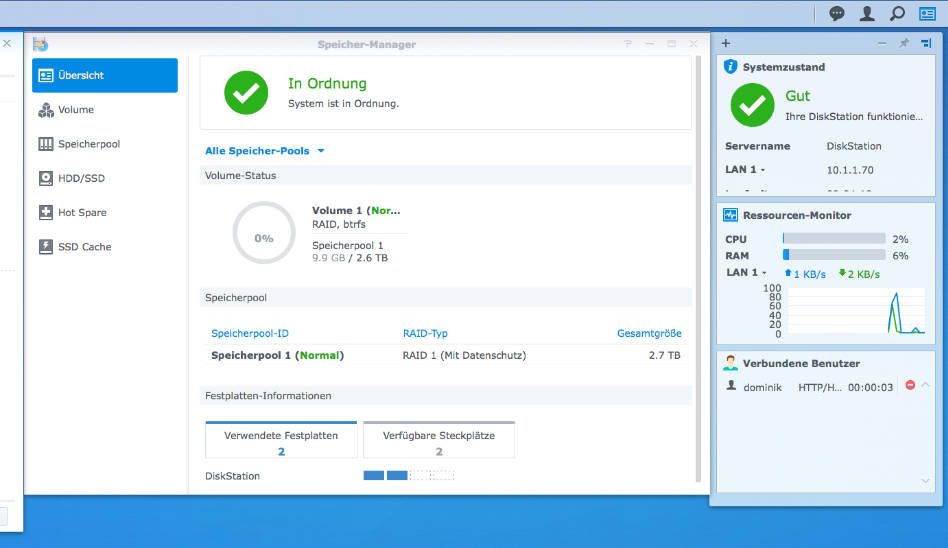Open the Hot Spare section in the sidebar
Screen dimensions: 948x548
[105, 212]
